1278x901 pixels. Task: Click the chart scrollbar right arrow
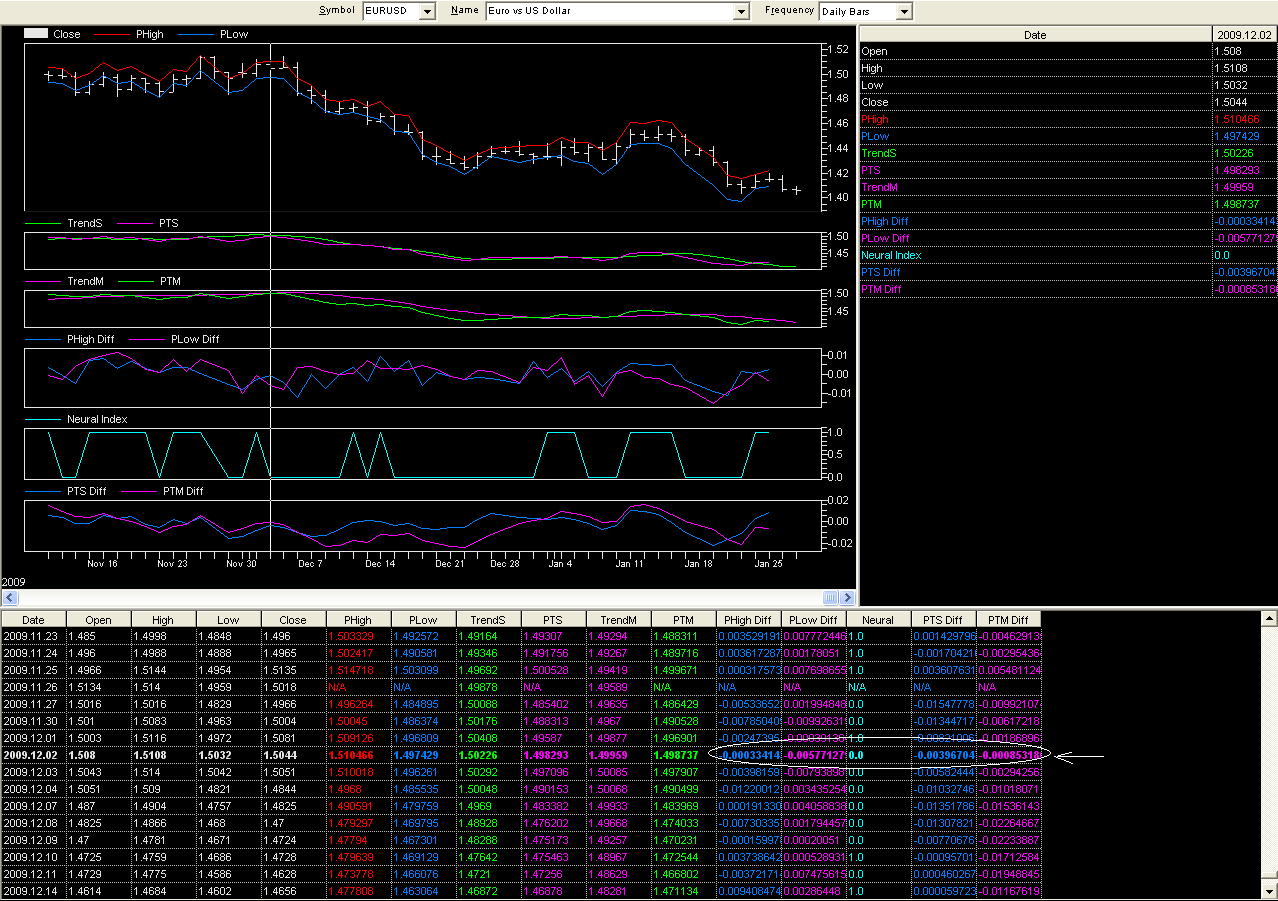(849, 597)
